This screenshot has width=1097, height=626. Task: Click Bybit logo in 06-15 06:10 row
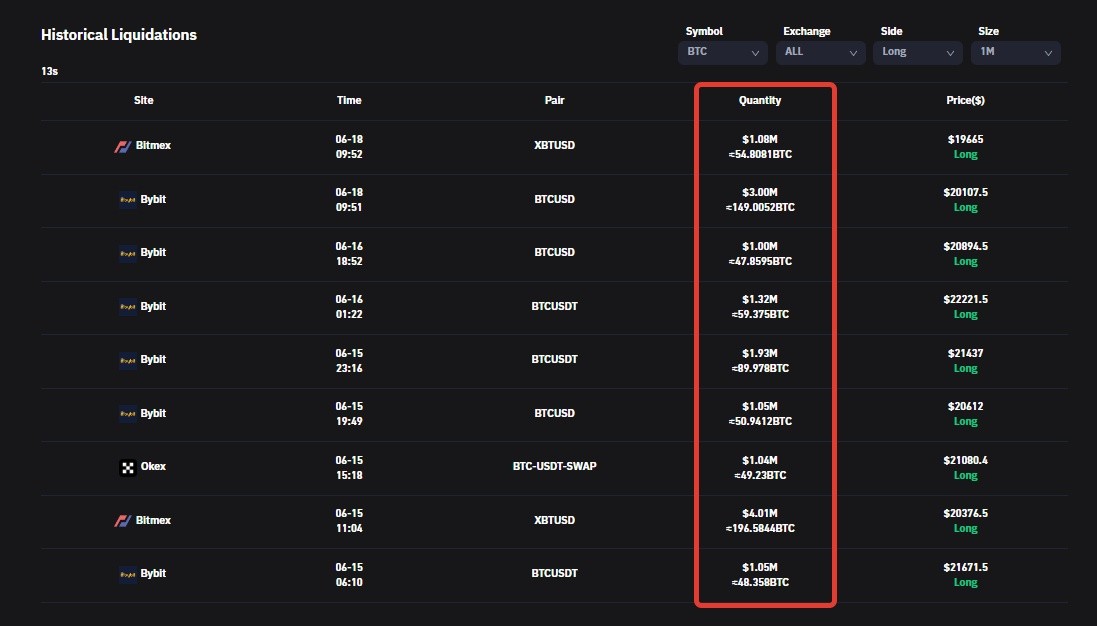click(127, 574)
